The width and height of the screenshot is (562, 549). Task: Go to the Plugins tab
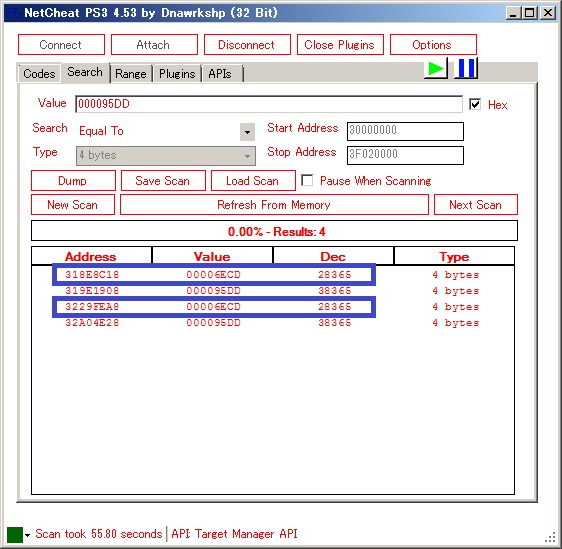pyautogui.click(x=177, y=74)
